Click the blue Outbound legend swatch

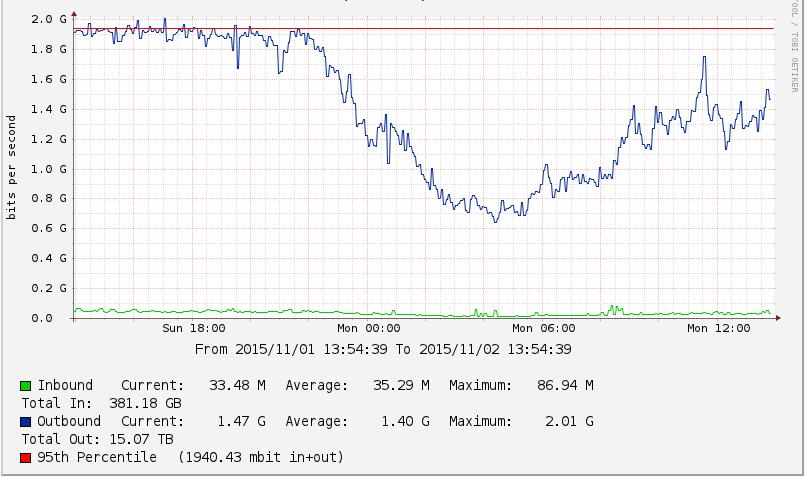(x=26, y=422)
